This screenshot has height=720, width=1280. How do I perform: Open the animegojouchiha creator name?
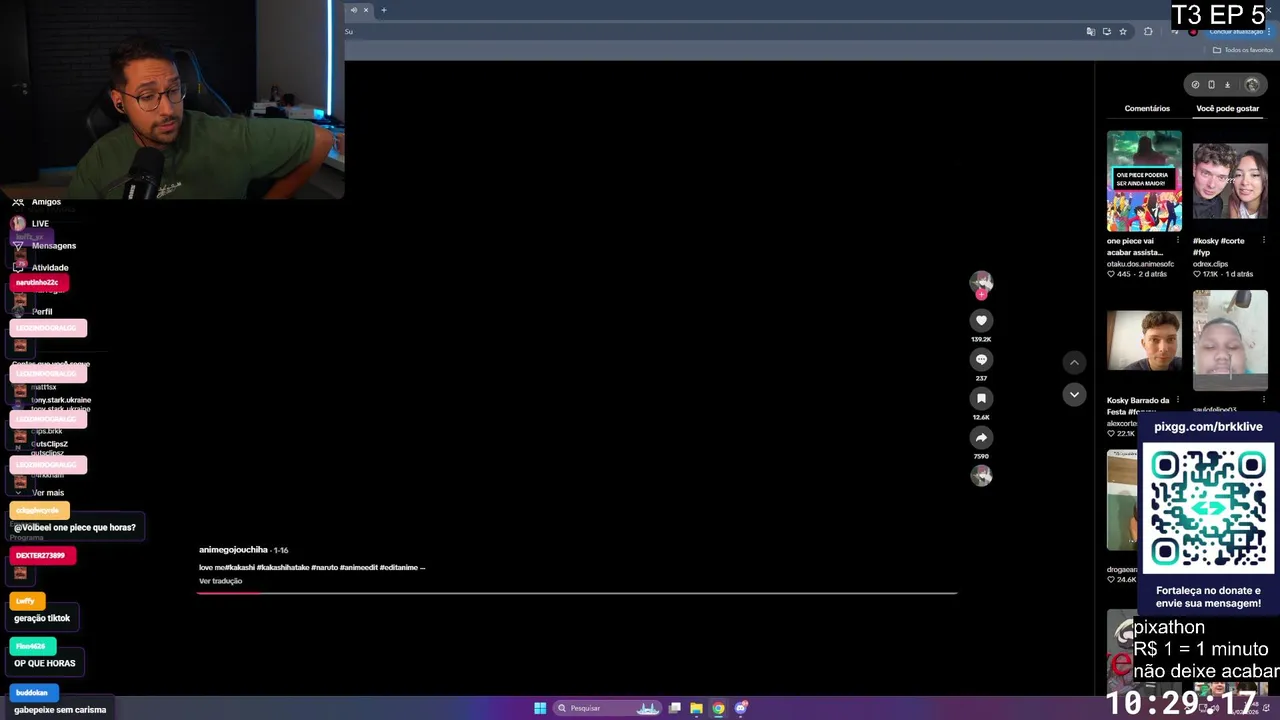click(233, 550)
